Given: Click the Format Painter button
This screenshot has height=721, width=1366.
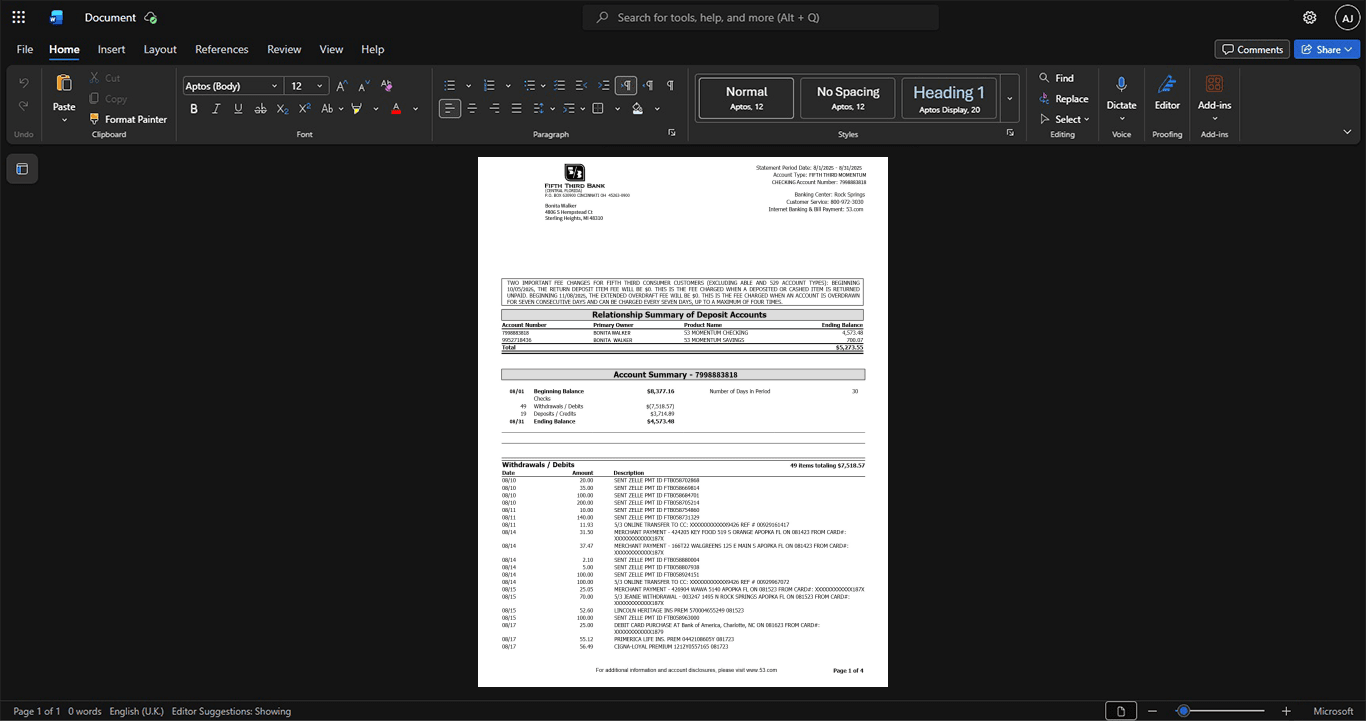Looking at the screenshot, I should tap(127, 119).
